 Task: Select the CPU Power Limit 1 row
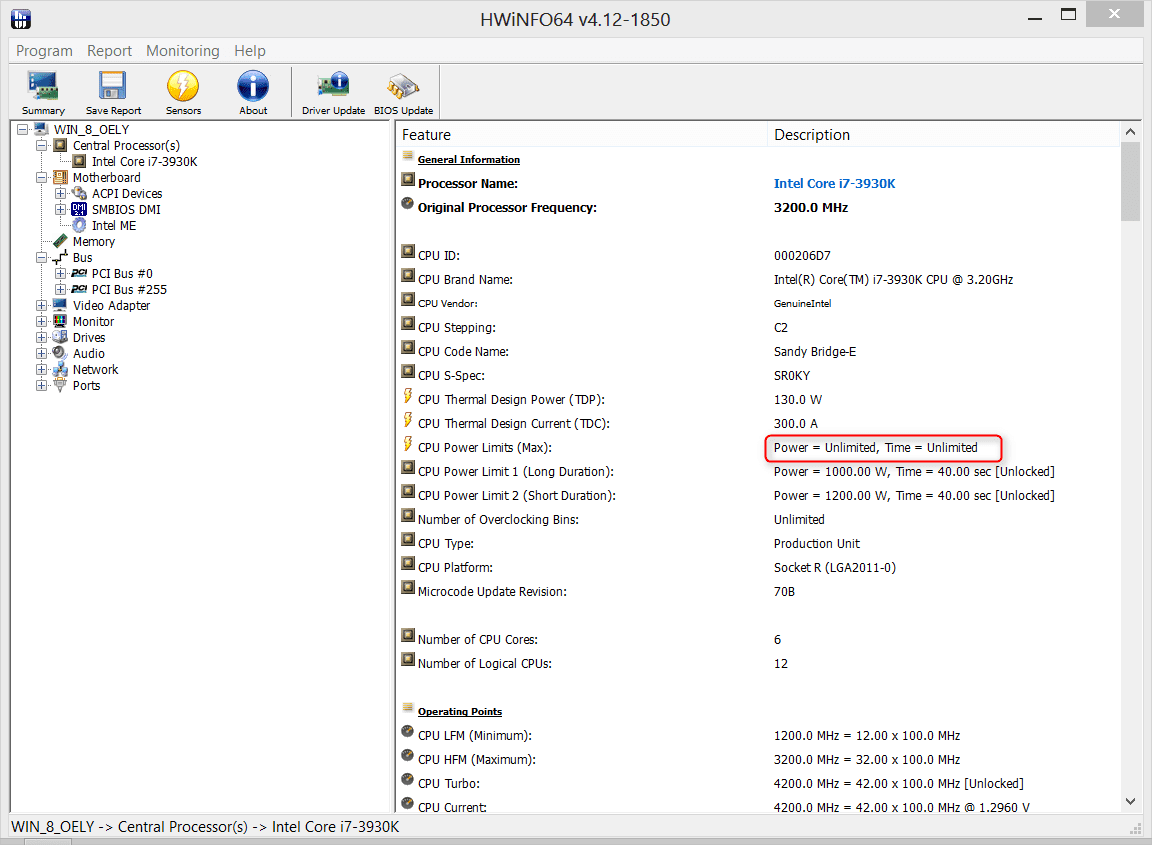pos(758,472)
